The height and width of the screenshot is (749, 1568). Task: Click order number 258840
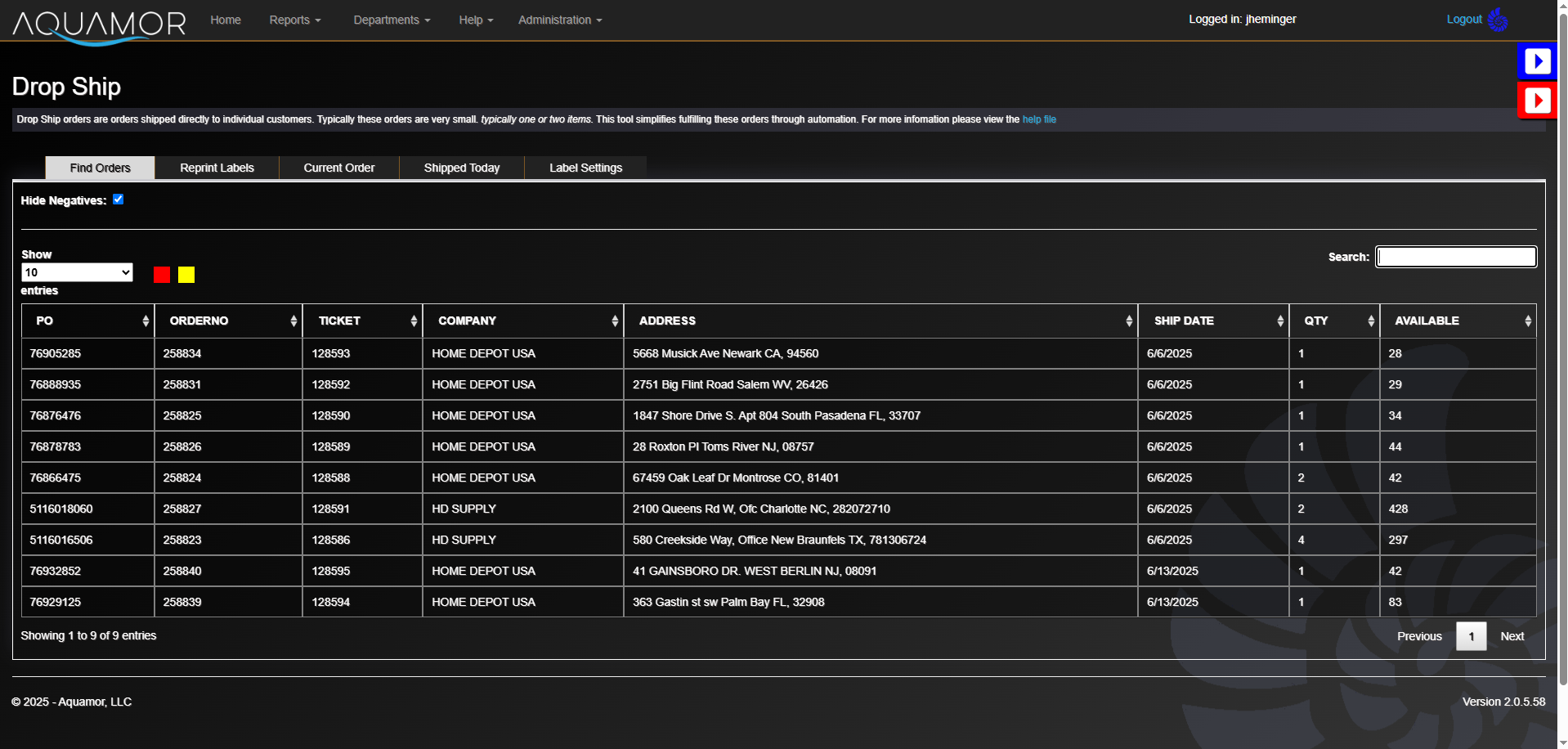tap(182, 571)
